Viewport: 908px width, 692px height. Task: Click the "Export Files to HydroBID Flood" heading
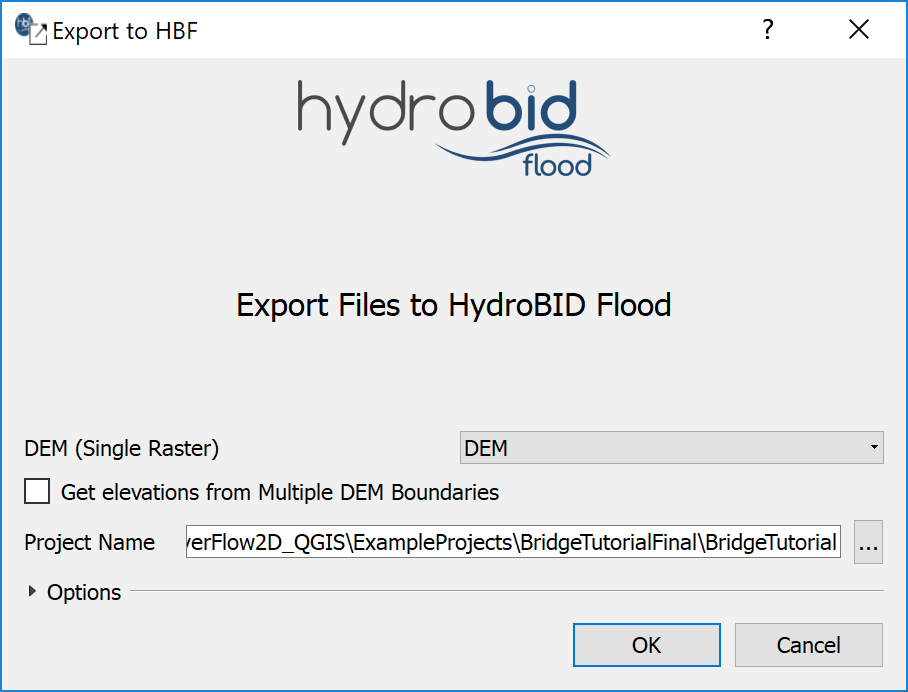453,304
